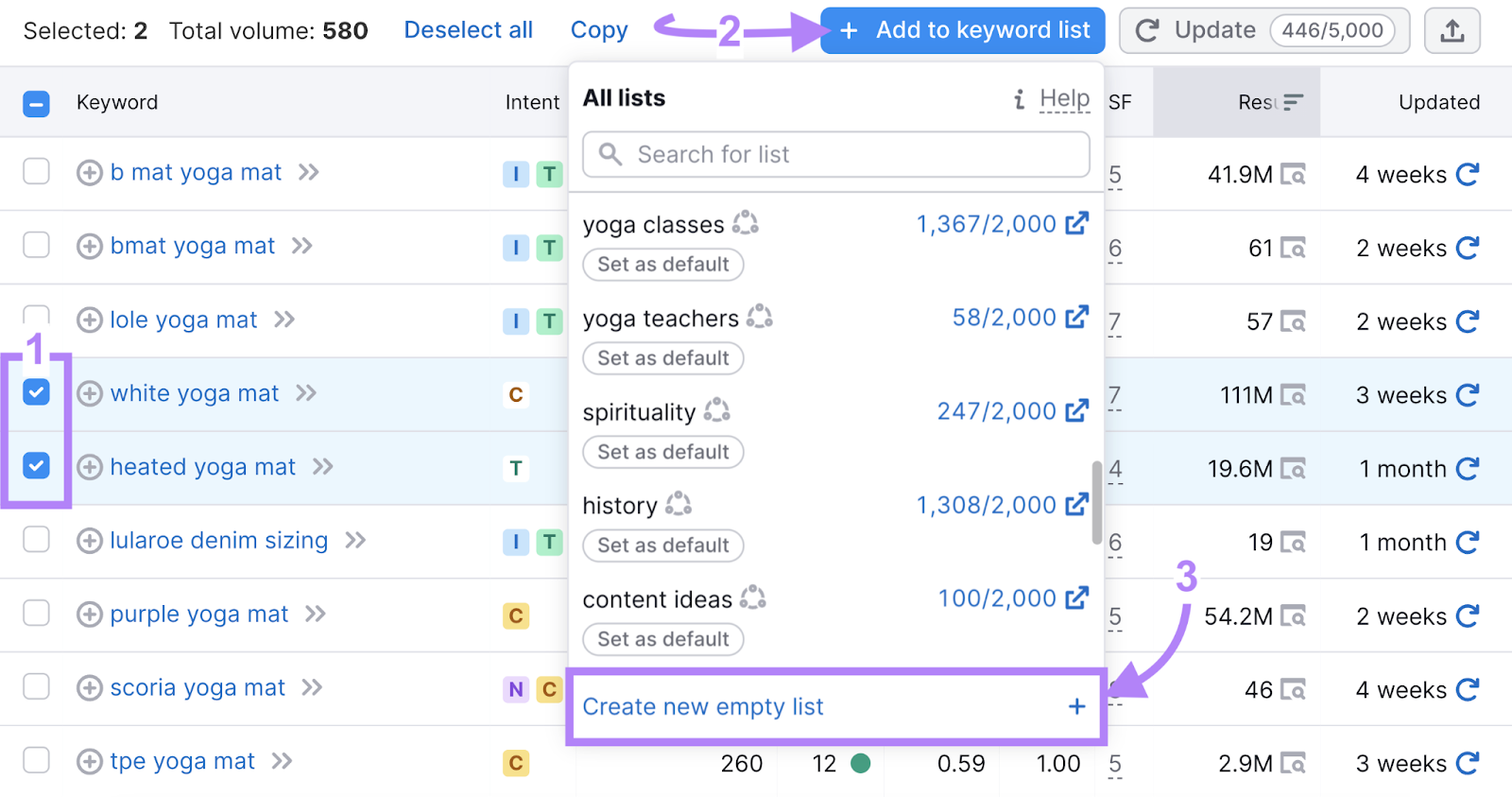The height and width of the screenshot is (797, 1512).
Task: Select the yoga classes list
Action: click(653, 225)
